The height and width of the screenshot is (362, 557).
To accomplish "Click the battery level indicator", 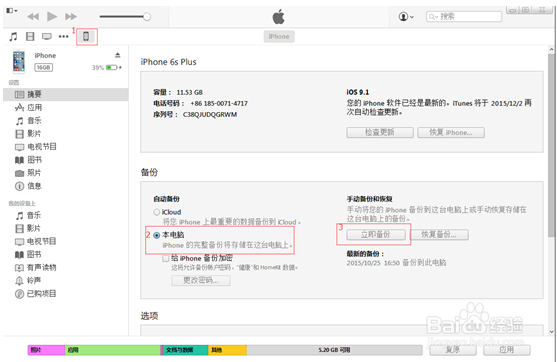I will tap(112, 67).
